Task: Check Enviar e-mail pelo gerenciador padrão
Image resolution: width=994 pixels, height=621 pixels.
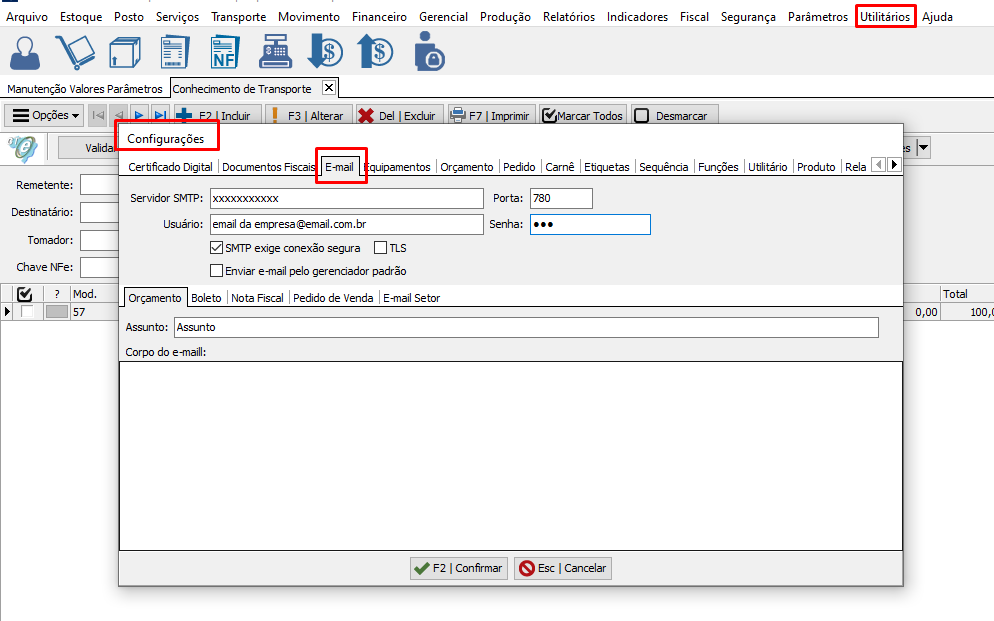Action: (217, 271)
